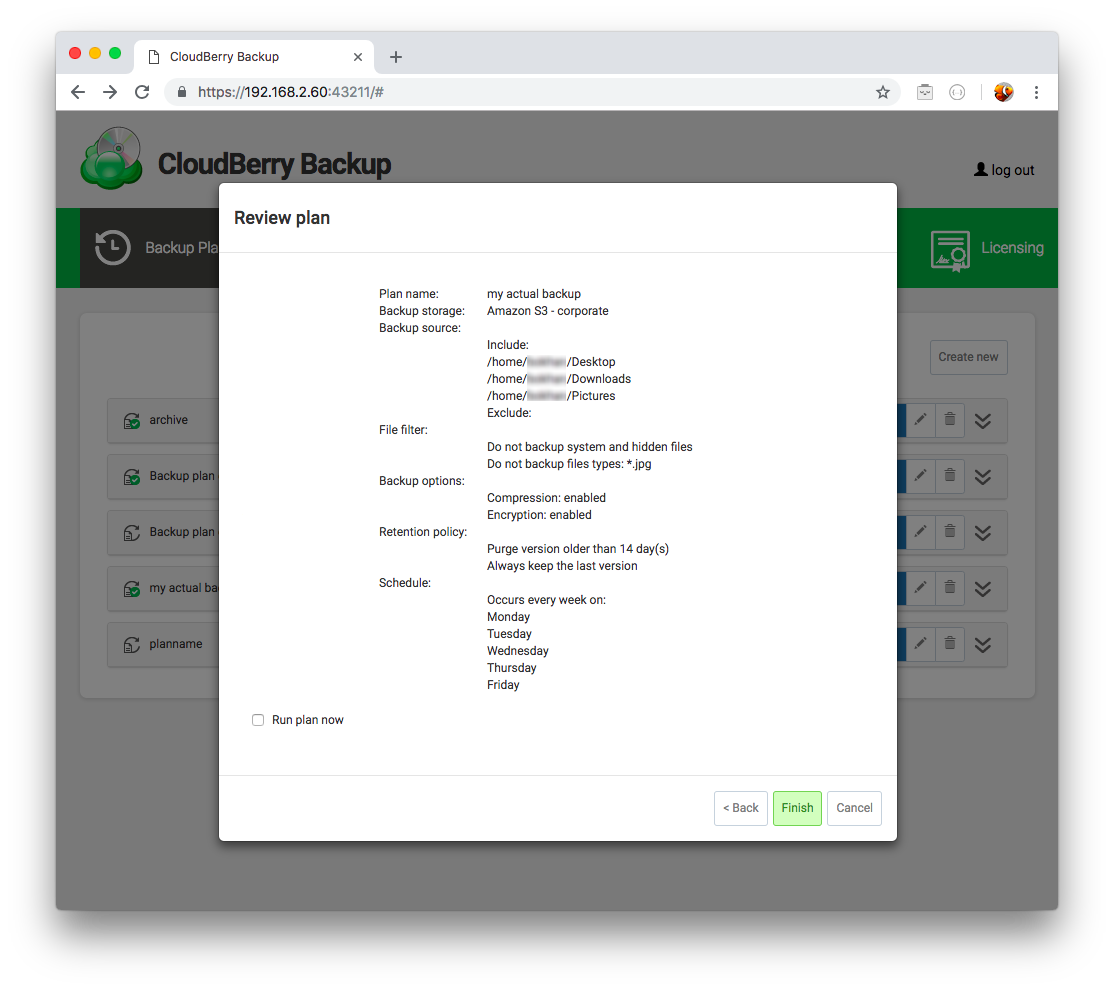Click the address bar URL
Screen dimensions: 1114x990
[291, 92]
